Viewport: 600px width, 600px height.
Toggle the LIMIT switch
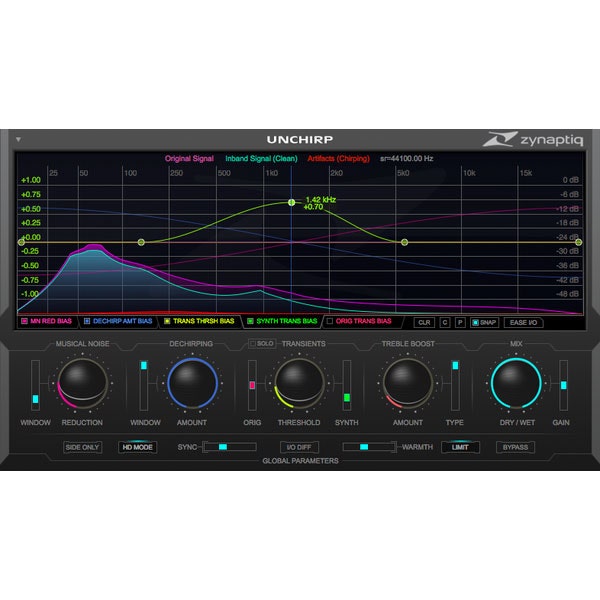(x=459, y=447)
